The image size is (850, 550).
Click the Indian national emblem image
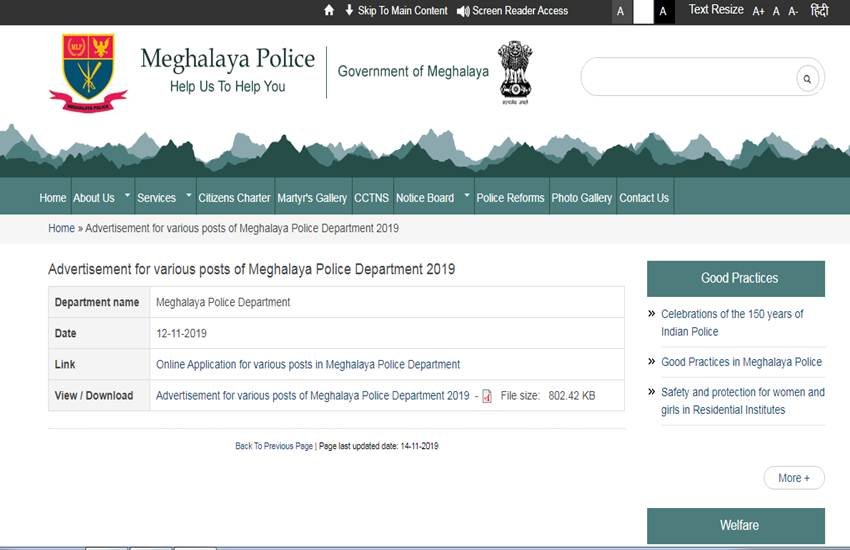click(x=515, y=72)
